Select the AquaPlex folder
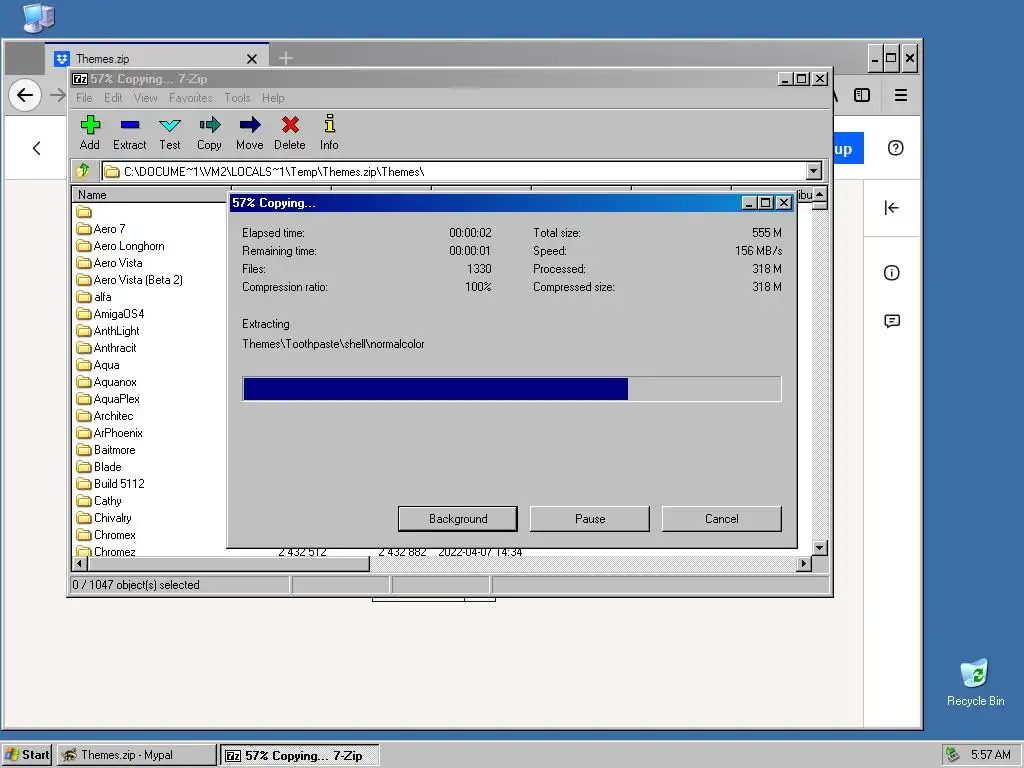Screen dimensions: 1024x768 [108, 398]
